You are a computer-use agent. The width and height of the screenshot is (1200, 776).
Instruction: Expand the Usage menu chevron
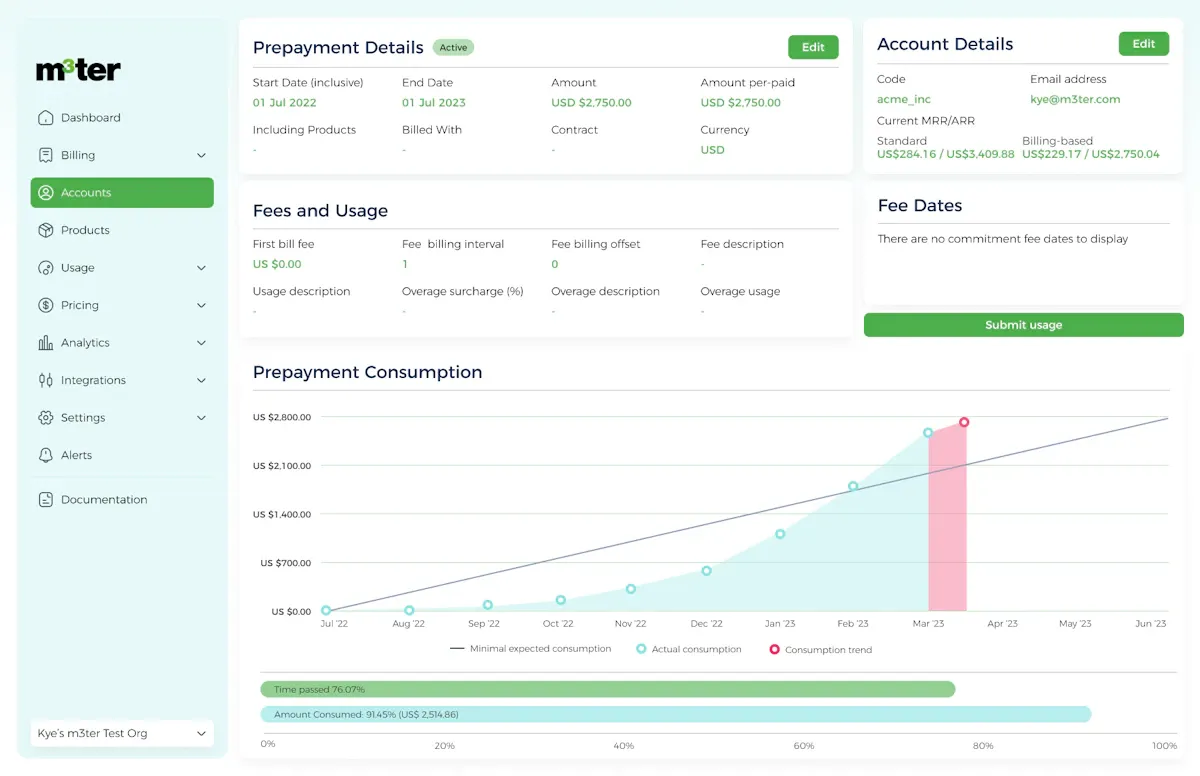tap(201, 268)
